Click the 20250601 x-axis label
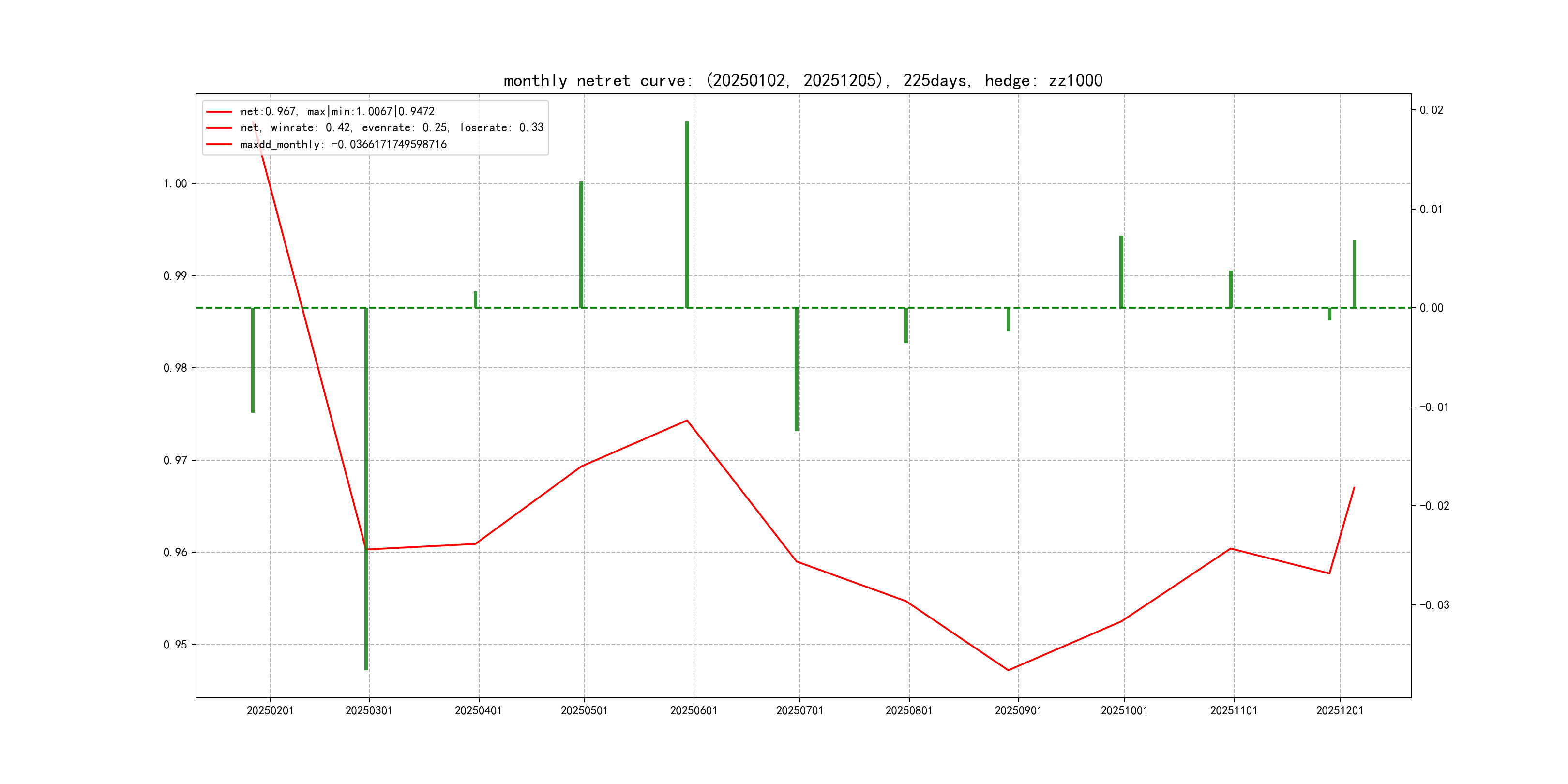This screenshot has width=1568, height=784. click(694, 710)
